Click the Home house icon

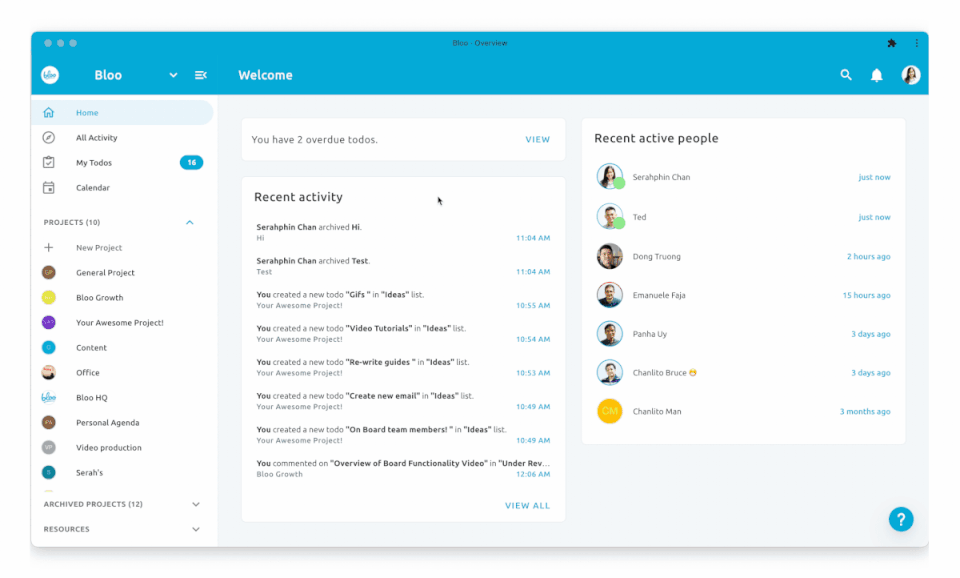click(48, 113)
